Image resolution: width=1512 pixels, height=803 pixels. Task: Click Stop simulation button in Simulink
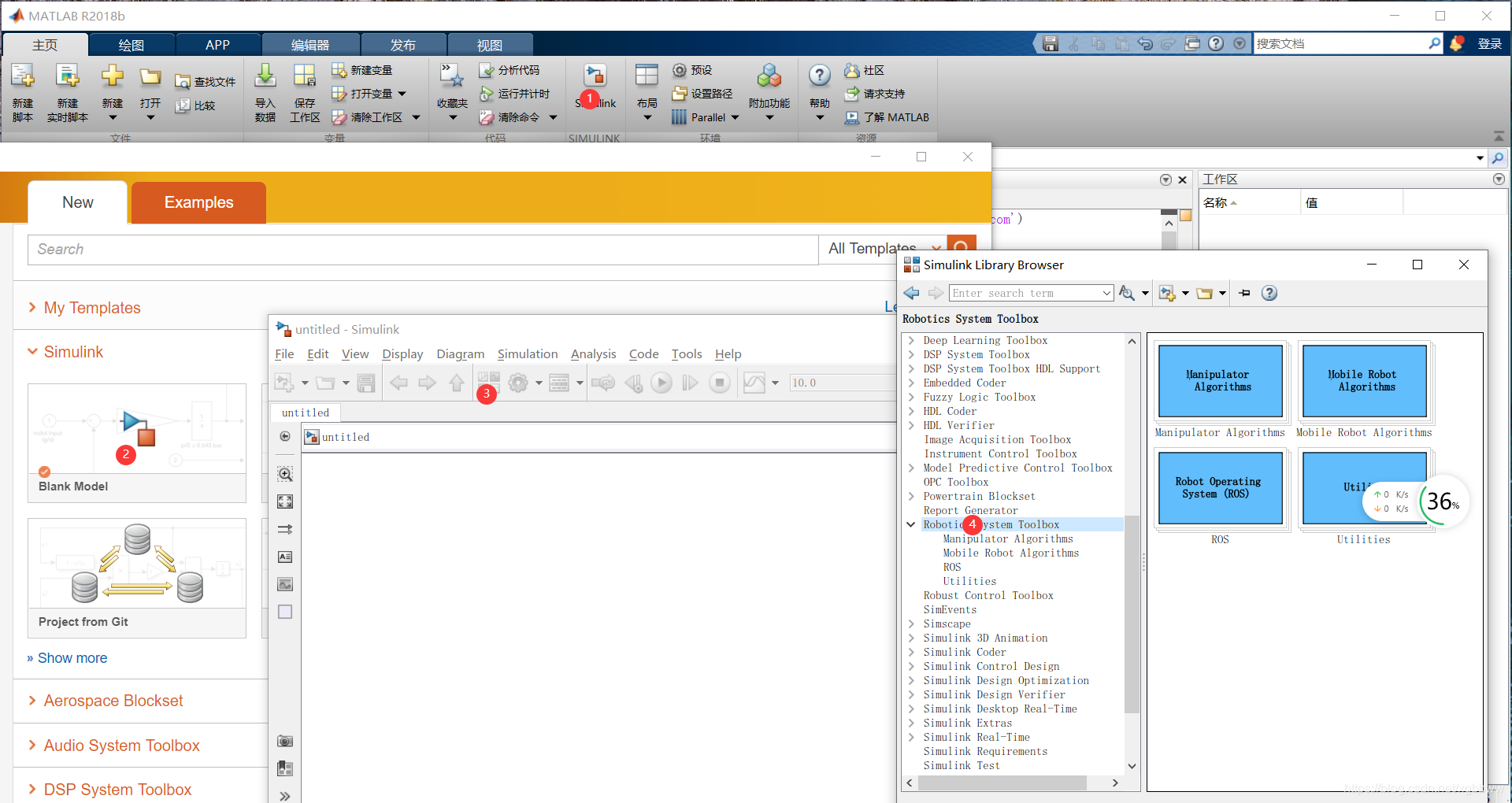pyautogui.click(x=719, y=383)
